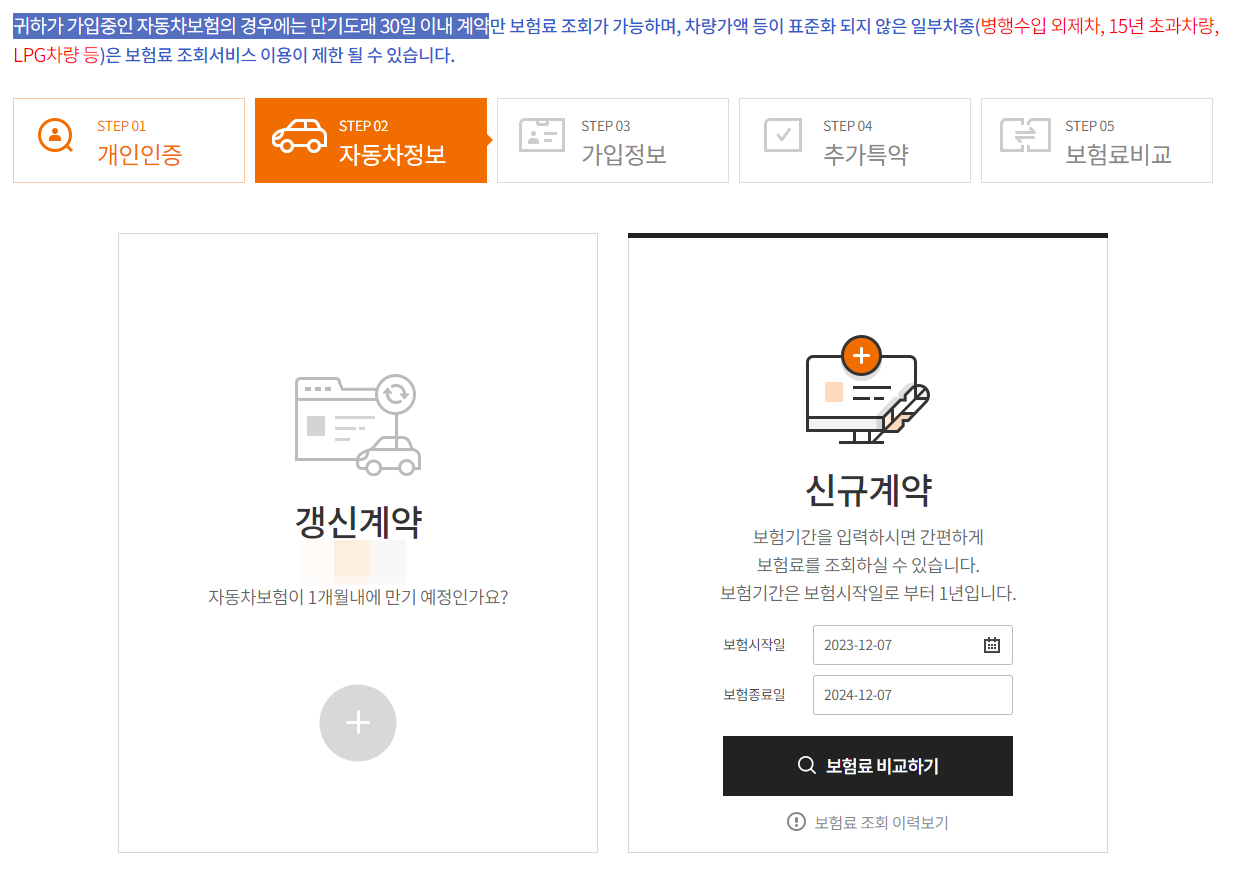The height and width of the screenshot is (881, 1239).
Task: Click the gray plus button under 갱신계약
Action: point(357,722)
